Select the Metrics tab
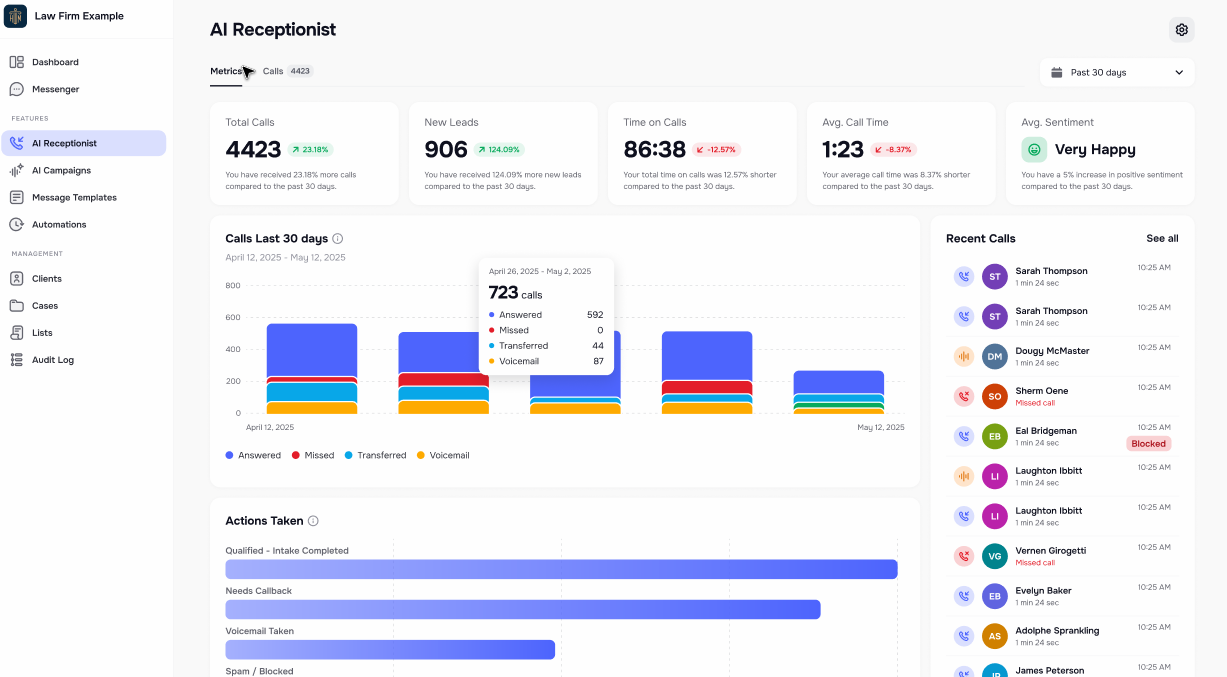The image size is (1227, 677). click(227, 71)
